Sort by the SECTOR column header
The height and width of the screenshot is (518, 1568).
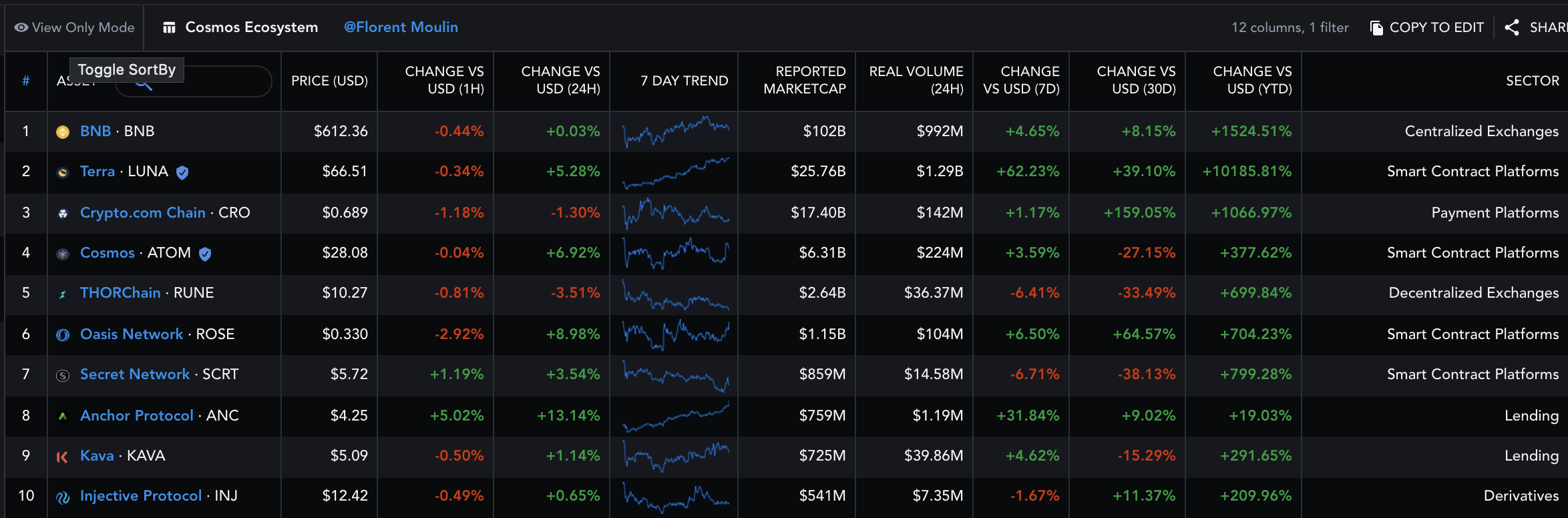[1532, 81]
